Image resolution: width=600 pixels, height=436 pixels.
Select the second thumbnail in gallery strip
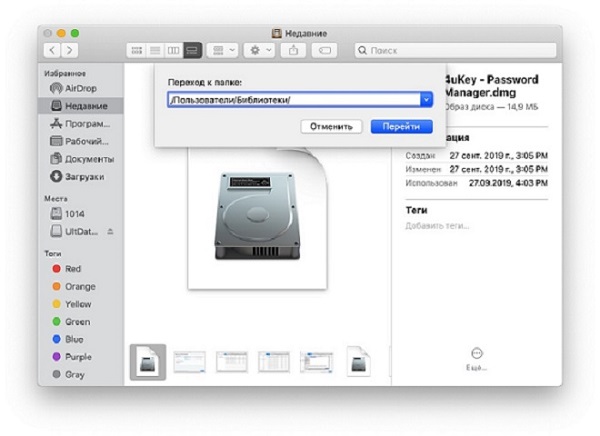pos(189,362)
